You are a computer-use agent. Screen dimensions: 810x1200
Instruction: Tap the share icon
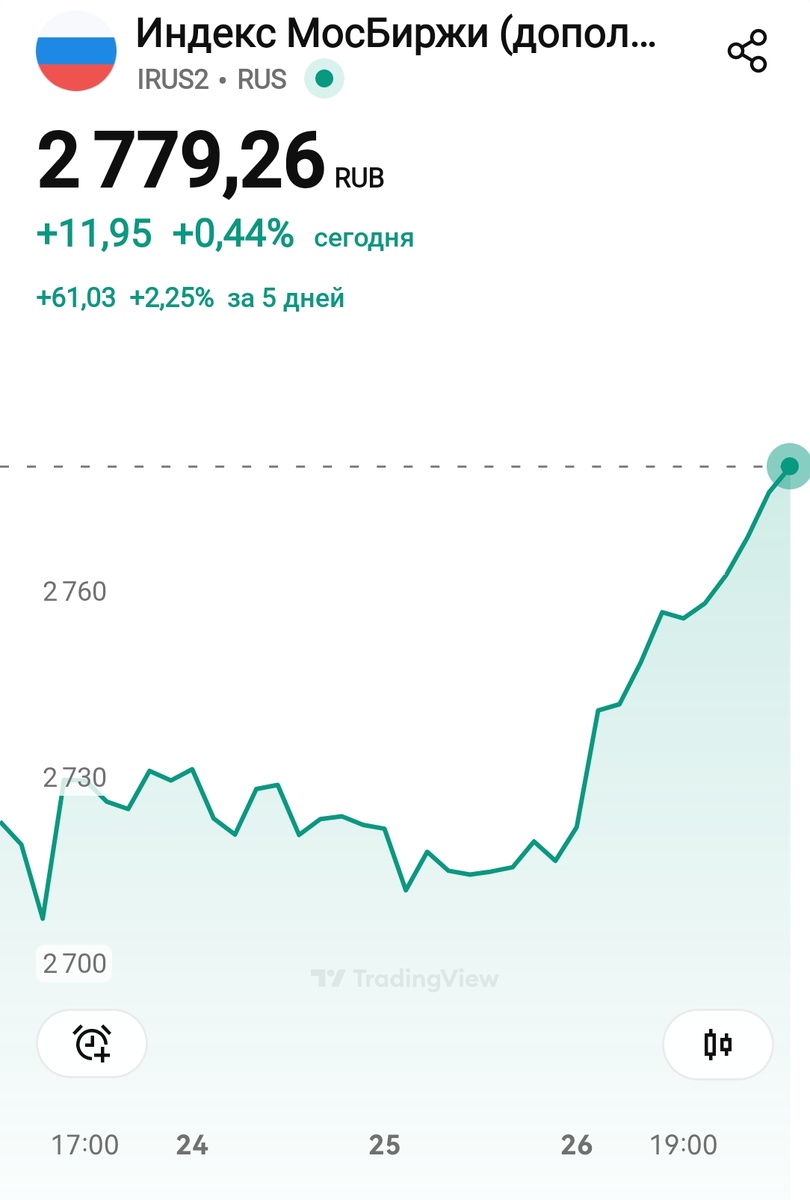747,51
